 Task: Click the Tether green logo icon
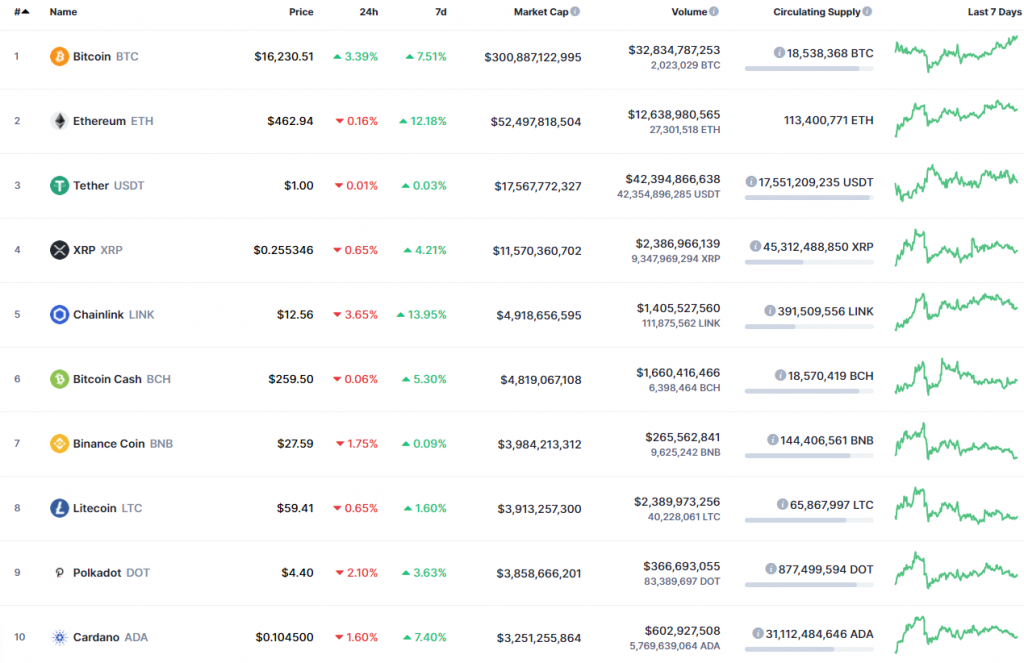pyautogui.click(x=59, y=186)
